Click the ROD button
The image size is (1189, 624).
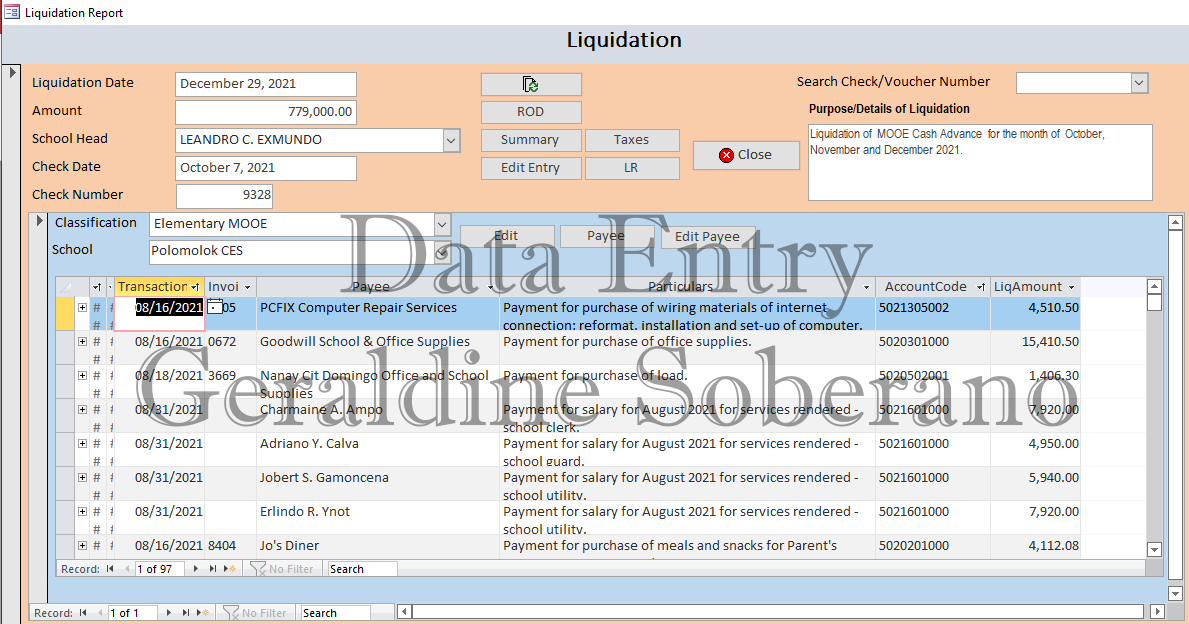[531, 112]
